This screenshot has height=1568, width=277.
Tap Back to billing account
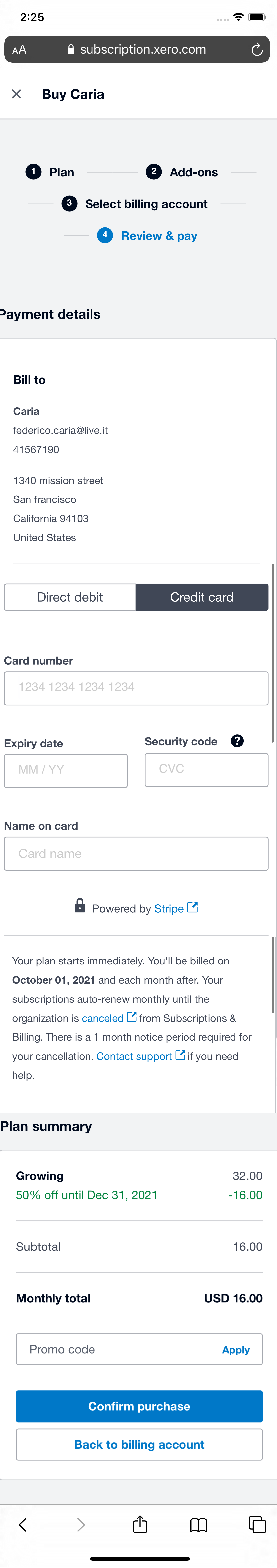[139, 1444]
